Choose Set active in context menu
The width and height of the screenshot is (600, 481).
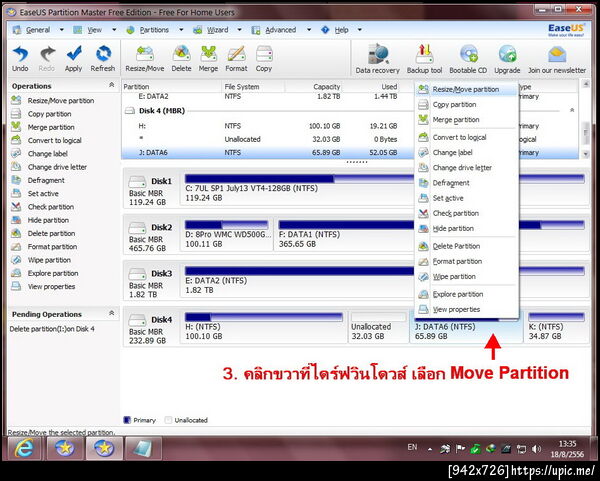[x=466, y=198]
